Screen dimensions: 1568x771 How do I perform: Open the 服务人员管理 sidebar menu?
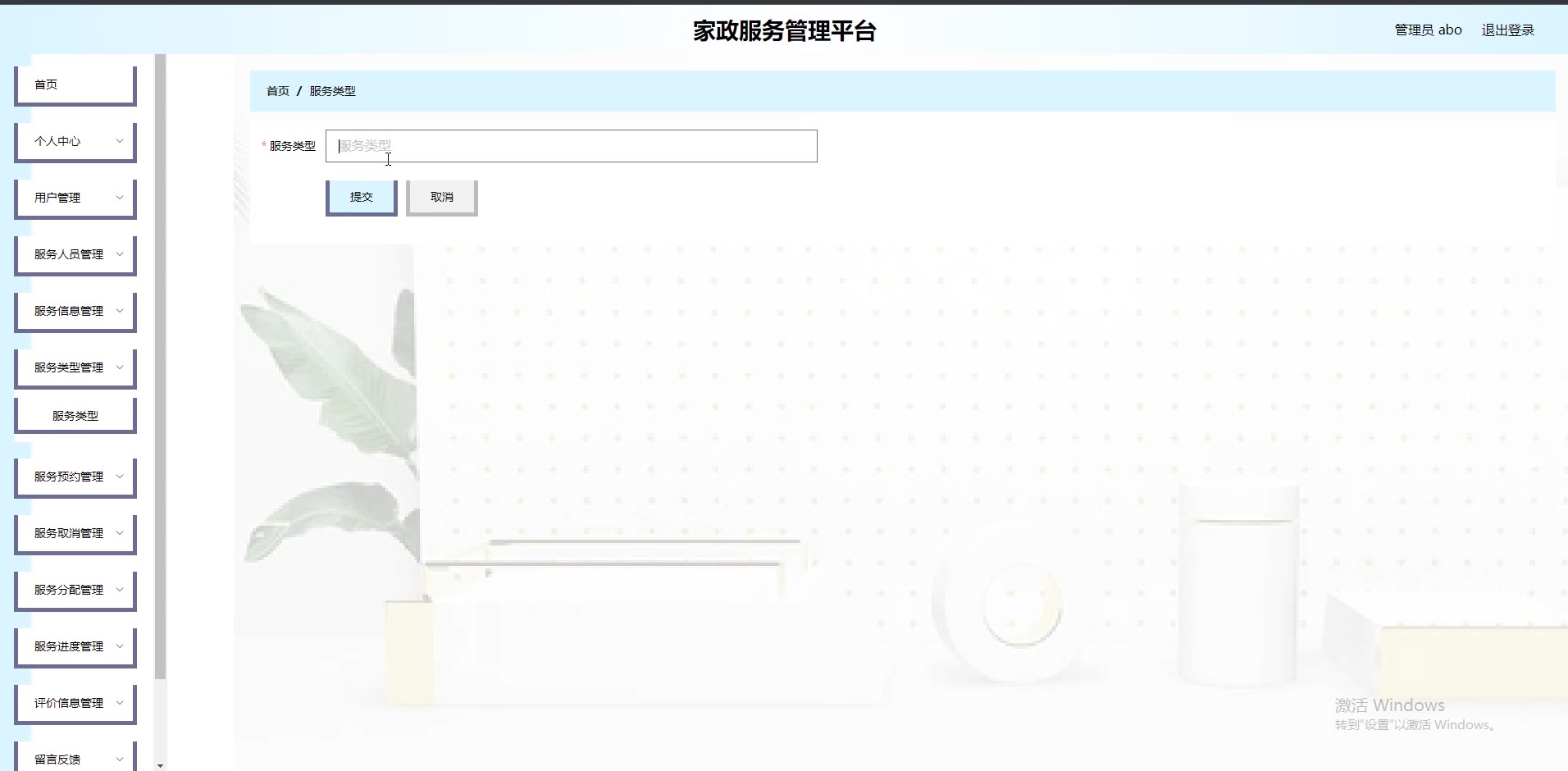click(x=75, y=255)
